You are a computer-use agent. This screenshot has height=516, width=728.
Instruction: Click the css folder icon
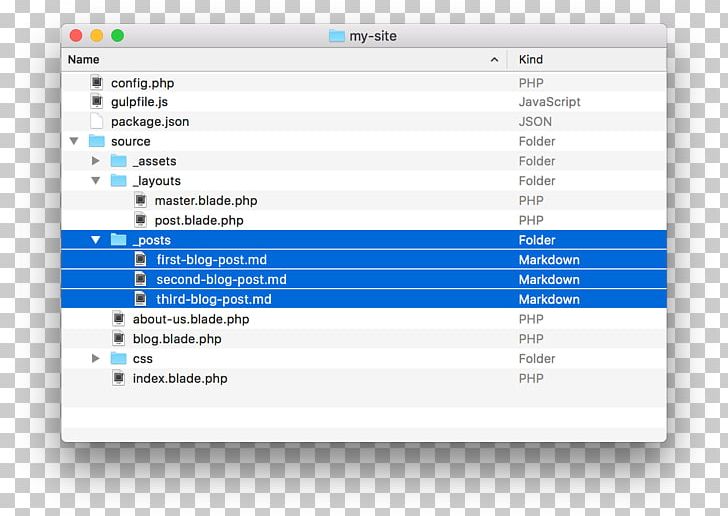pyautogui.click(x=119, y=359)
